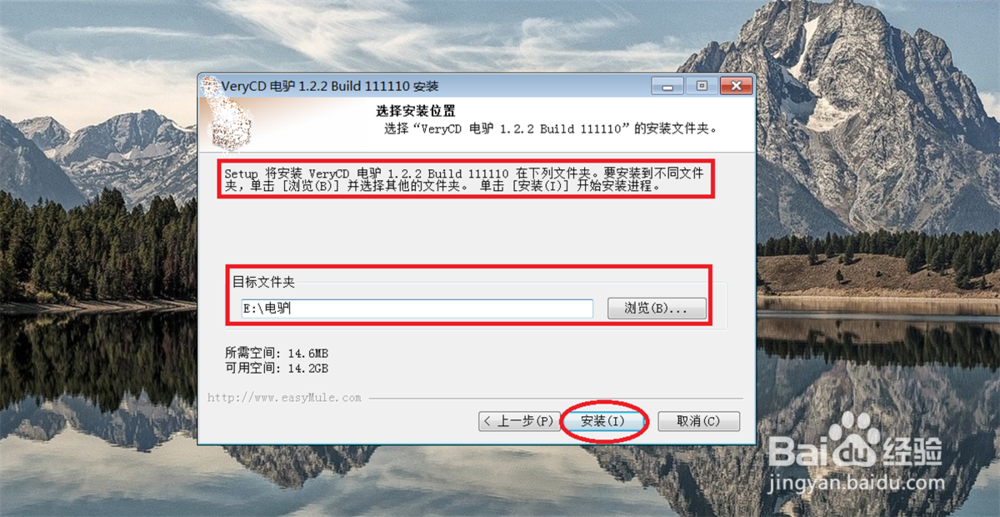Viewport: 1000px width, 517px height.
Task: Close the VeryCD 电驴 installer window
Action: (x=737, y=85)
